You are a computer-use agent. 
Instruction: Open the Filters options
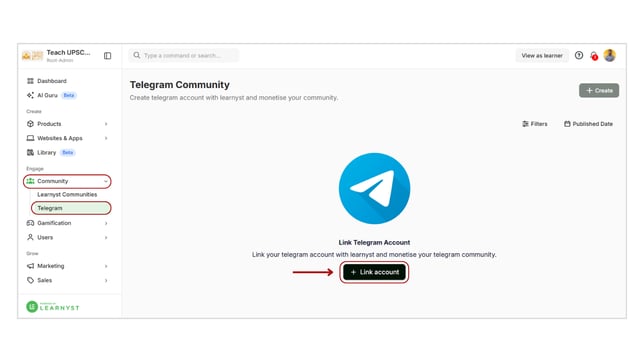pyautogui.click(x=535, y=124)
